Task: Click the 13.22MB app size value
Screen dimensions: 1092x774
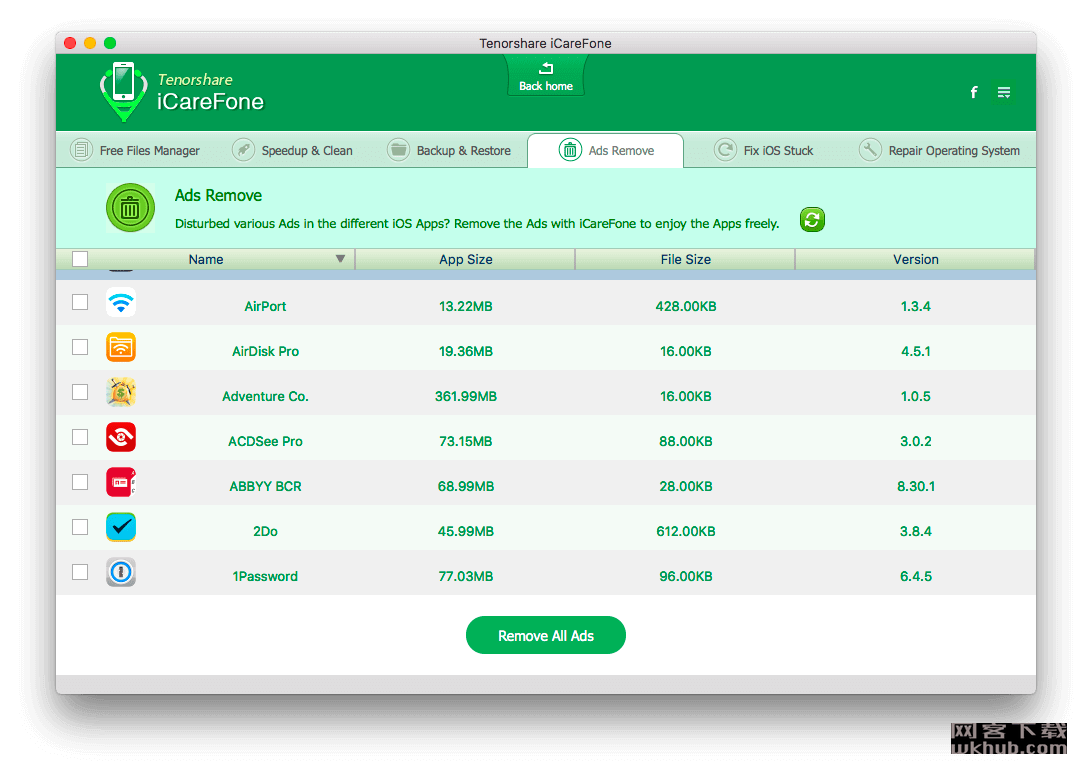Action: (x=466, y=307)
